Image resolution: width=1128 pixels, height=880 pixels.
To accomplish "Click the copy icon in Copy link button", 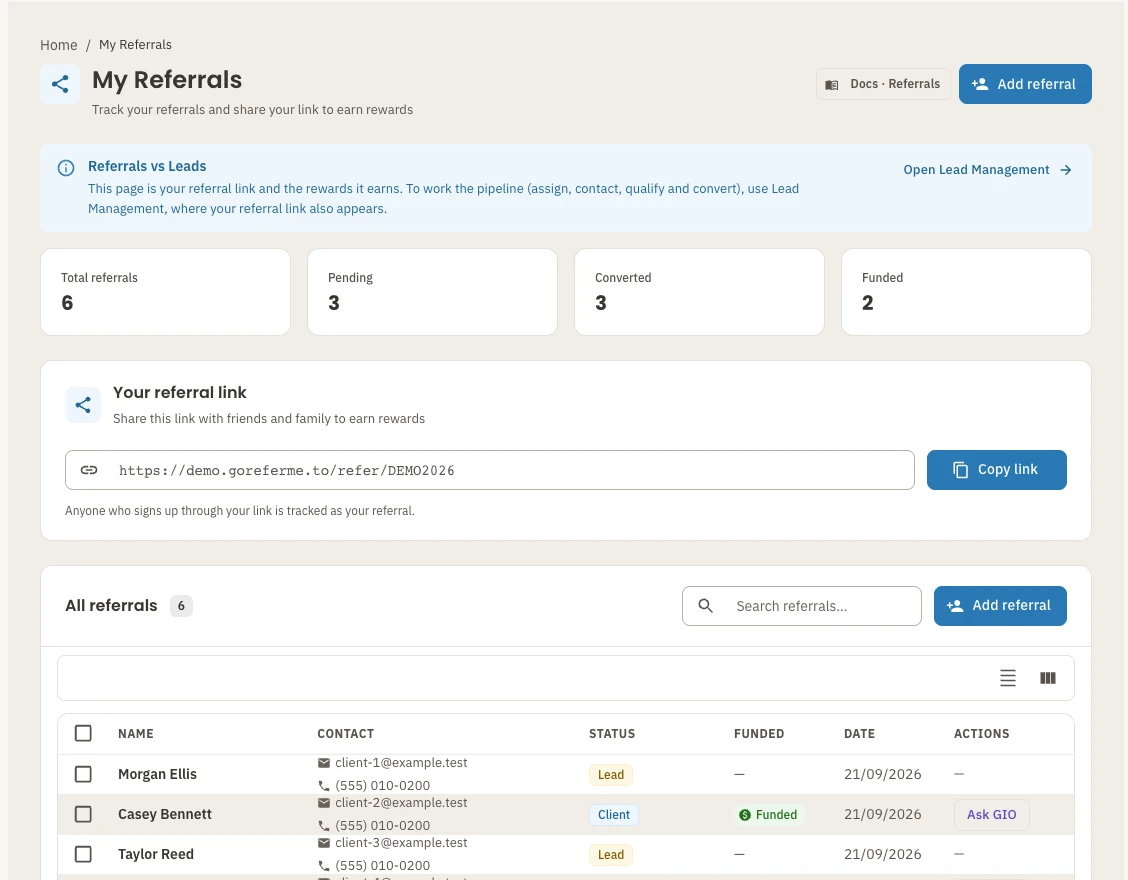I will click(x=960, y=470).
